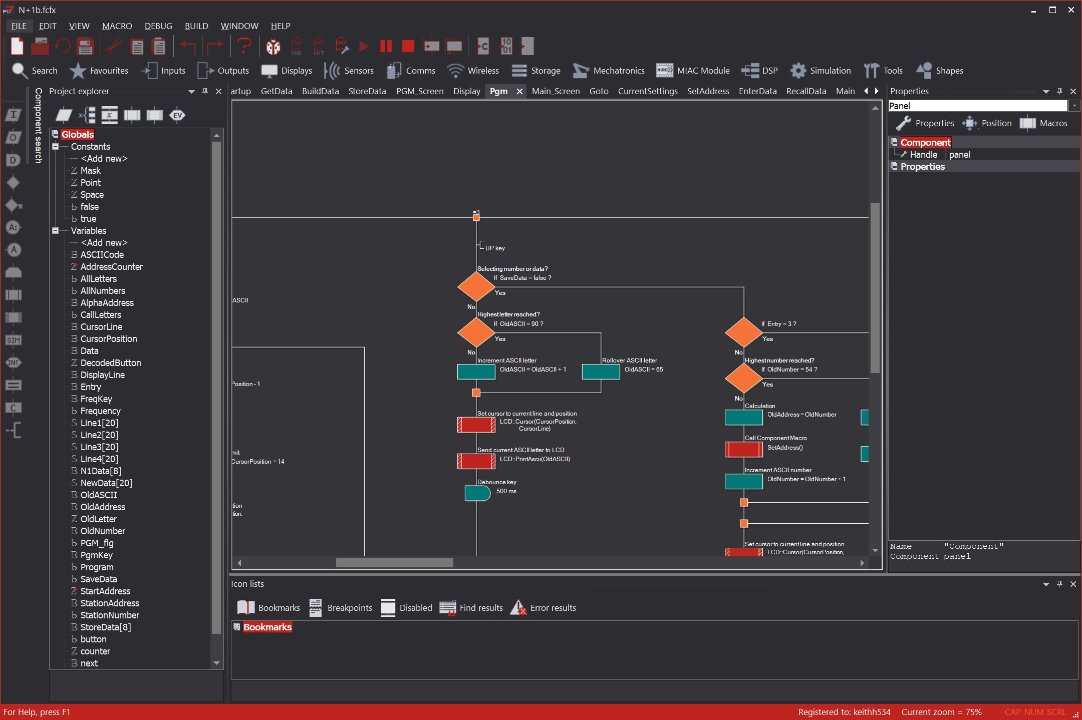The height and width of the screenshot is (720, 1082).
Task: Switch to the Main_Screen macro tab
Action: (x=555, y=91)
